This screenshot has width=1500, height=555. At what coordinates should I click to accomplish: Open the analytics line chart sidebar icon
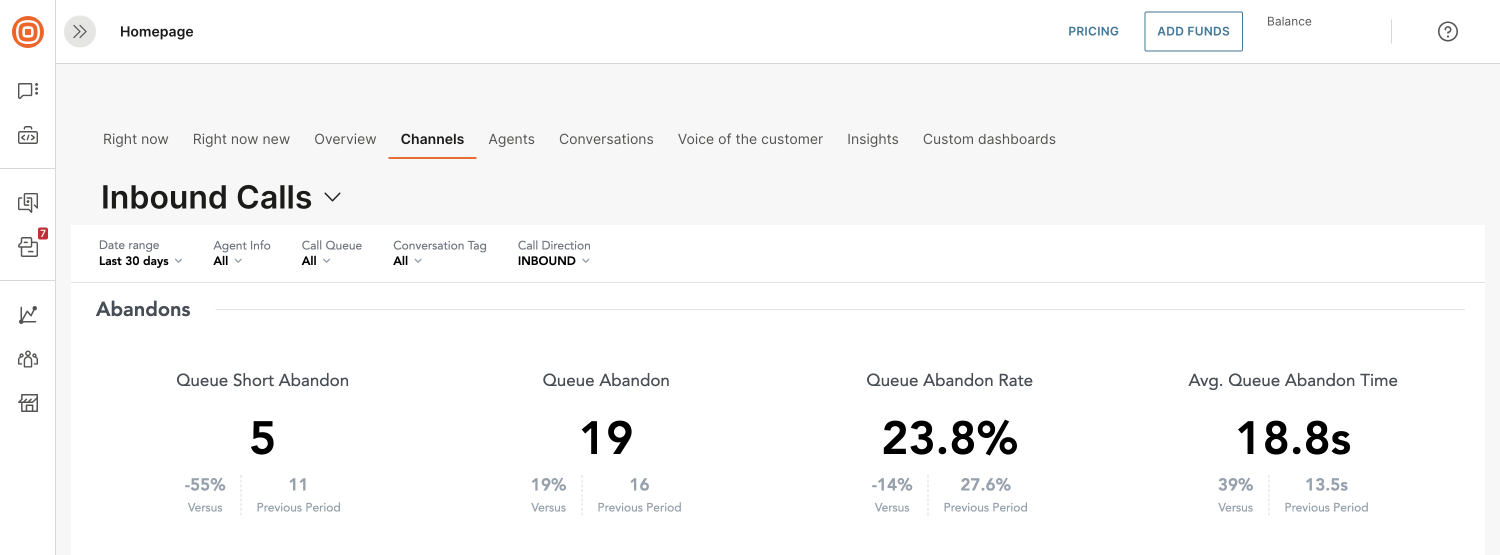(28, 315)
